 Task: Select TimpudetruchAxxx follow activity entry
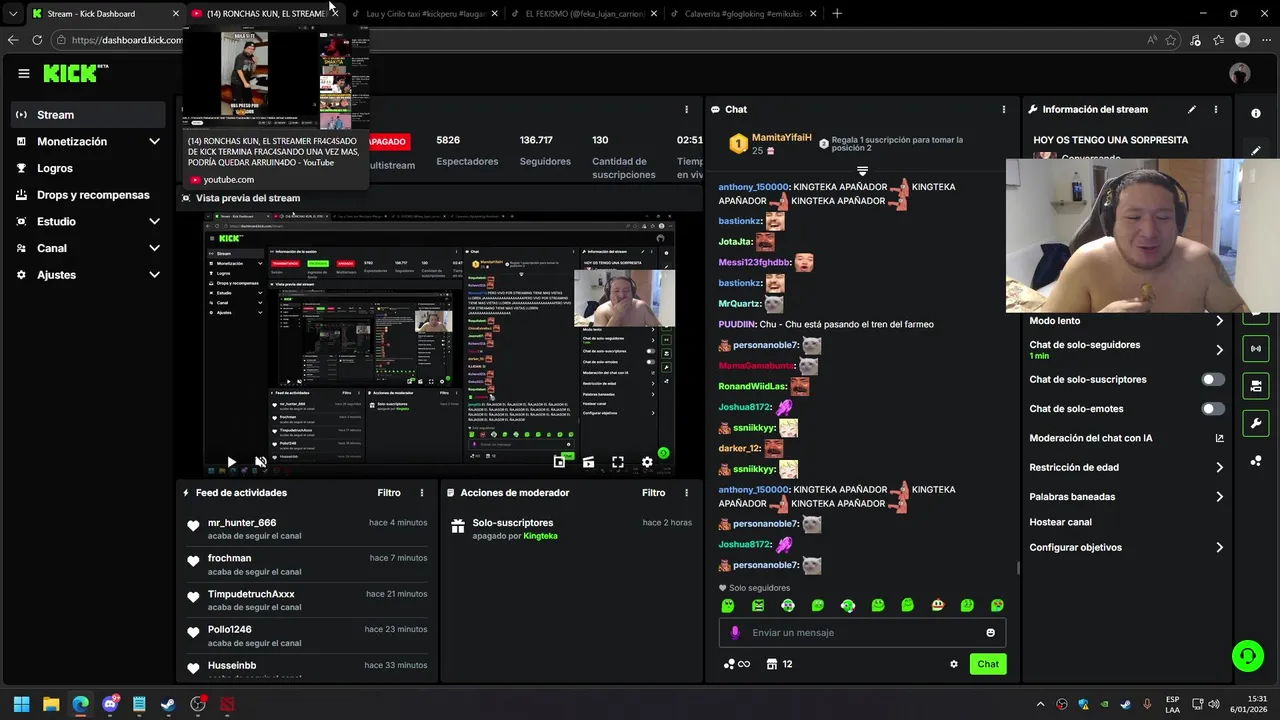click(x=307, y=600)
